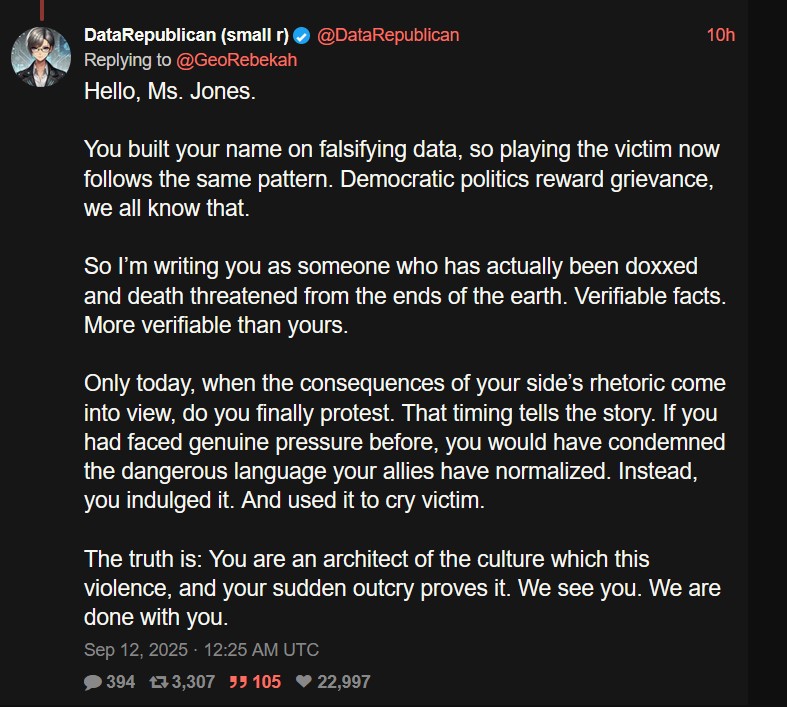
Task: Click the 22,997 likes count
Action: coord(343,682)
